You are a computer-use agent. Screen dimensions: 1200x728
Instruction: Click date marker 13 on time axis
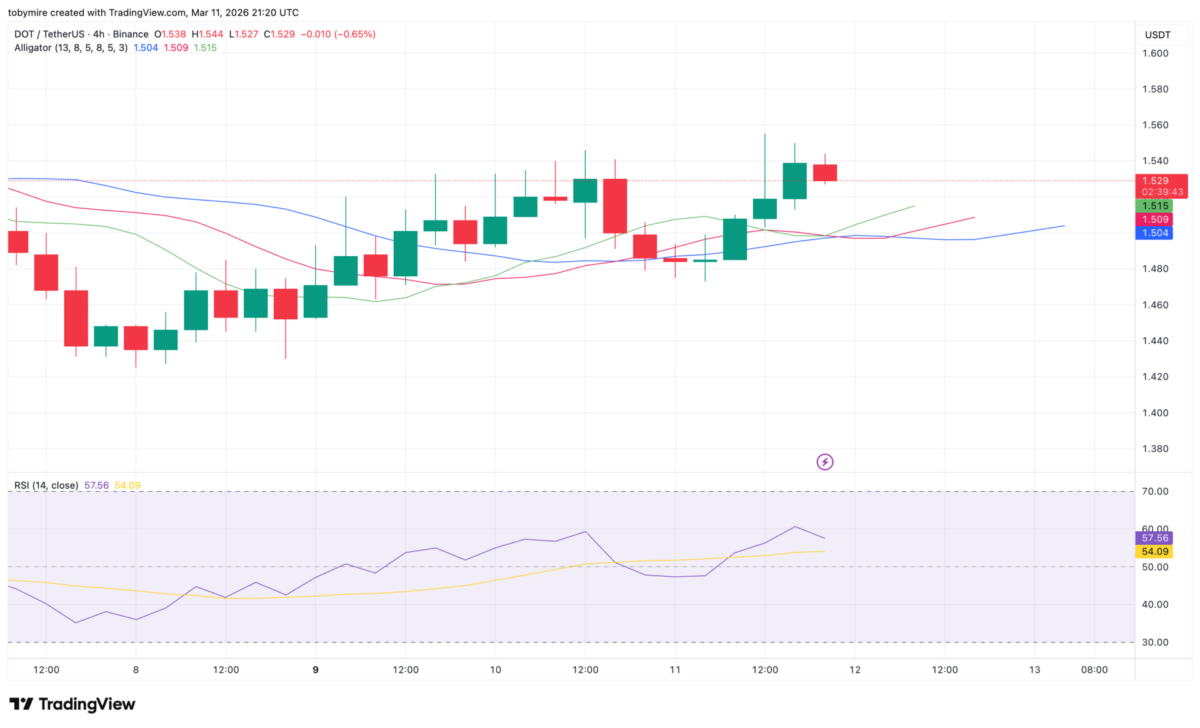pos(1034,670)
